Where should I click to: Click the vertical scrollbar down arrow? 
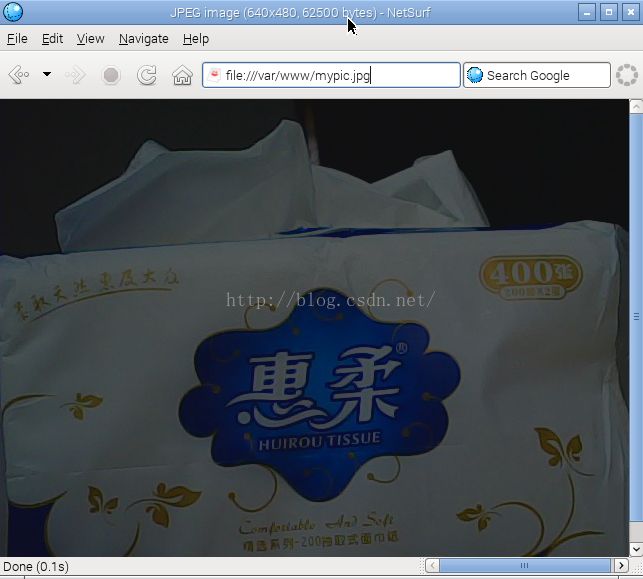coord(636,549)
